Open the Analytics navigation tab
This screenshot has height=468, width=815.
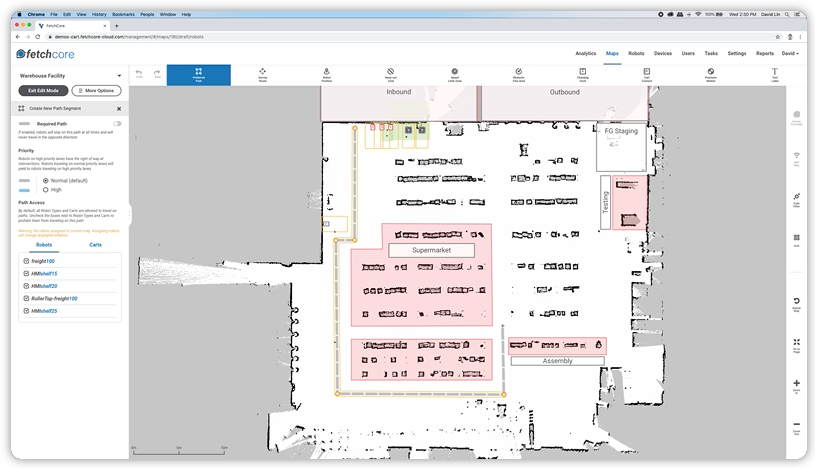(x=586, y=53)
